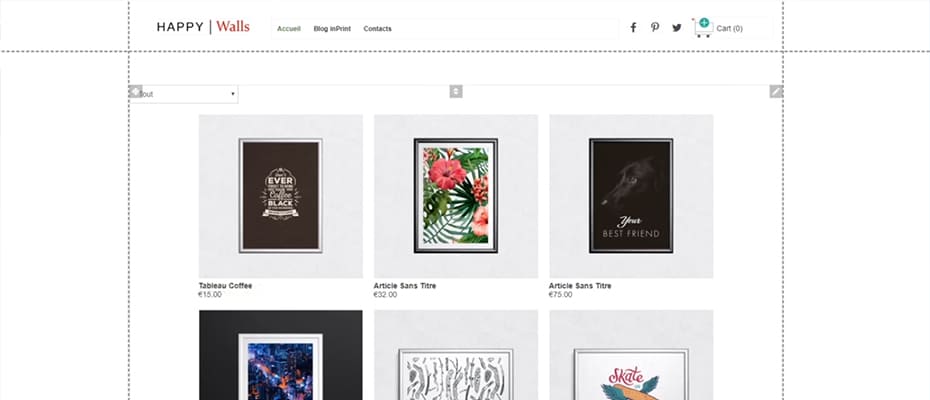930x400 pixels.
Task: Click the pencil edit icon on product block
Action: 776,91
